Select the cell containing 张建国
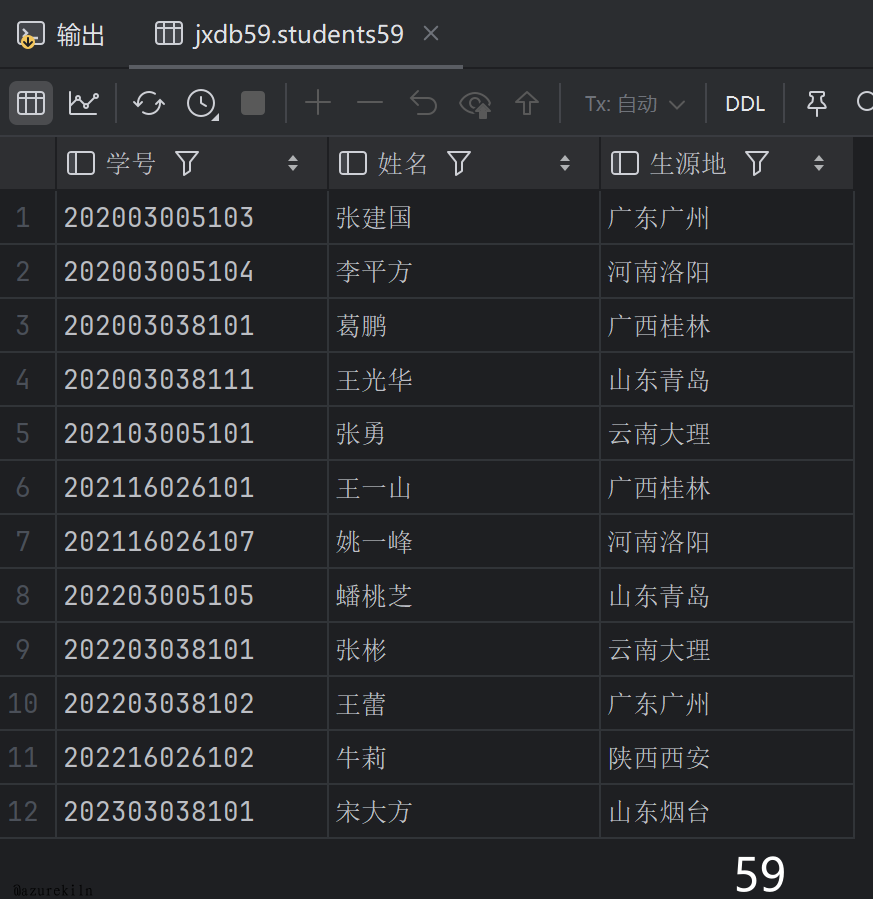This screenshot has width=873, height=899. (x=374, y=218)
